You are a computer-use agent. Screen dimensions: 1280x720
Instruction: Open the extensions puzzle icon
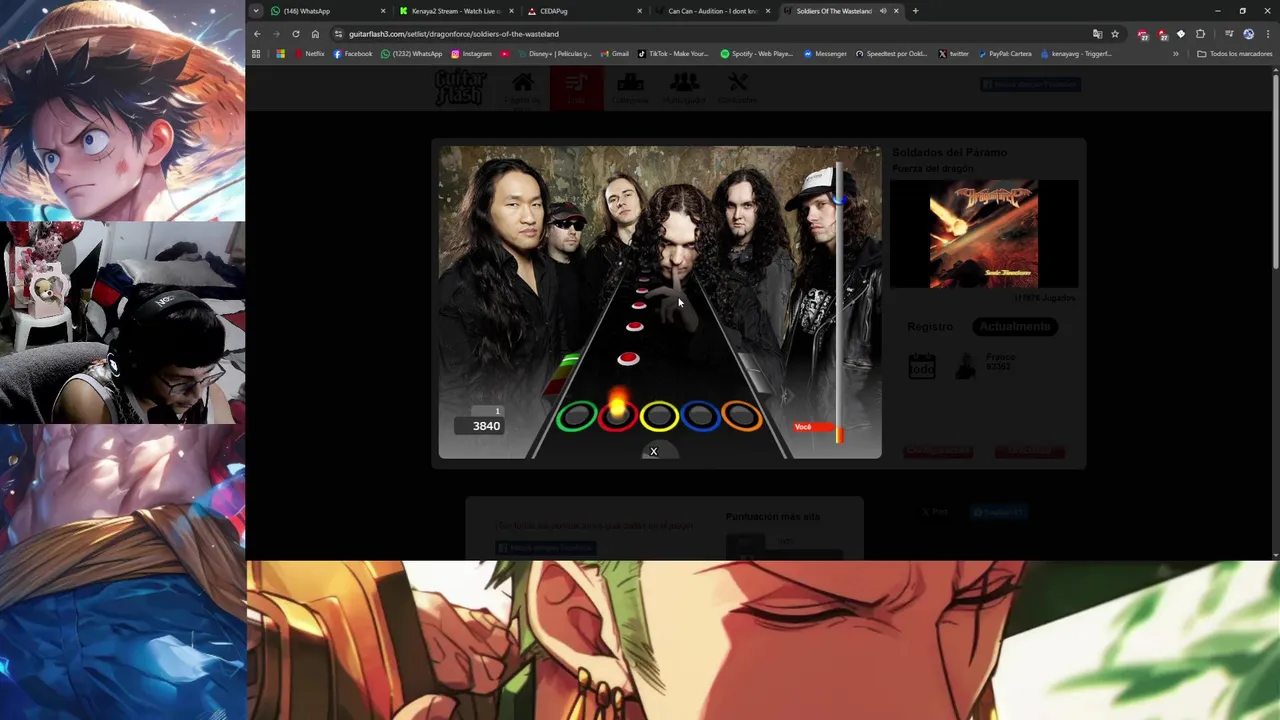click(x=1200, y=34)
